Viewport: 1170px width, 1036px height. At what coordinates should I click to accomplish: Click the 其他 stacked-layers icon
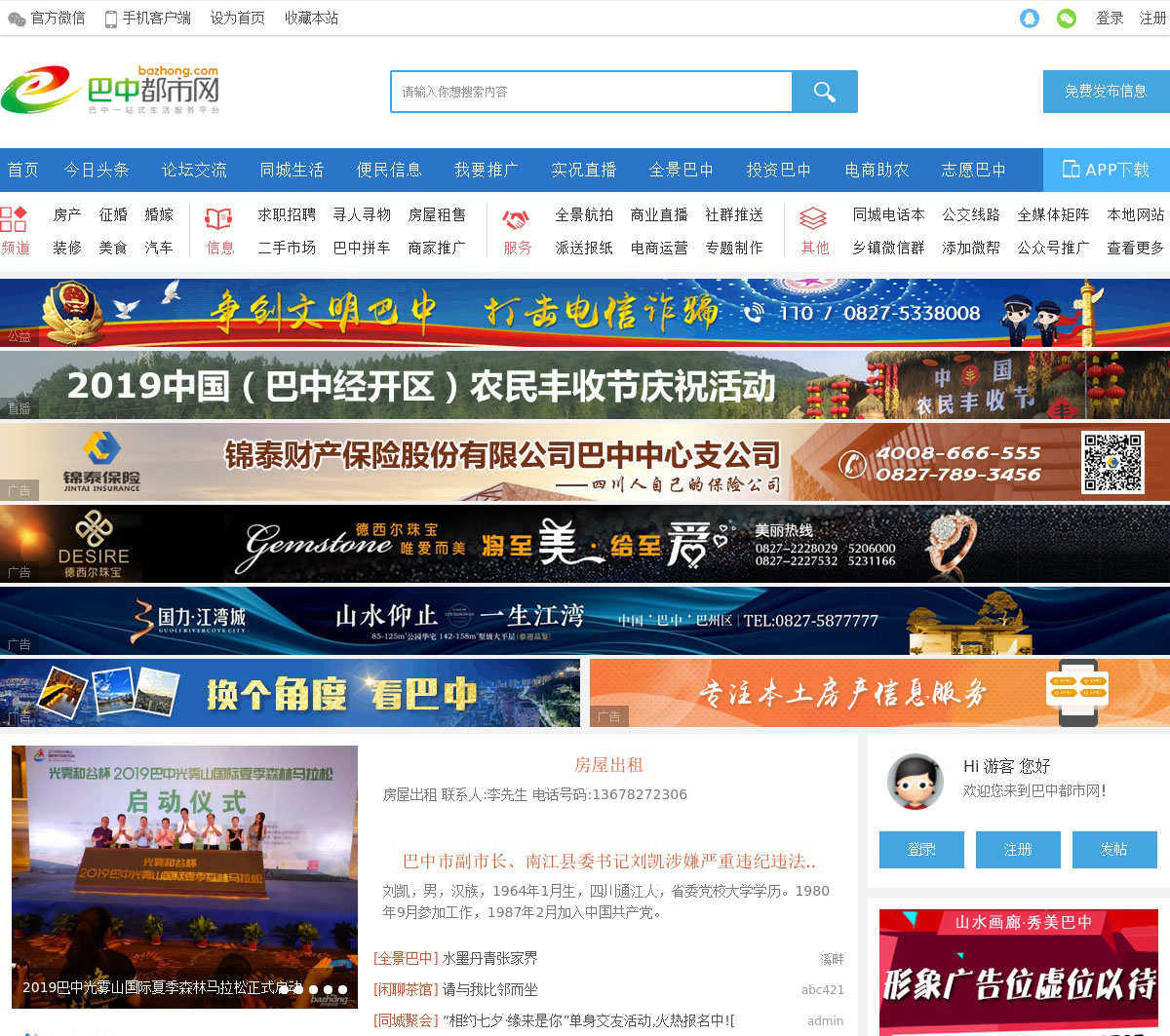coord(813,218)
